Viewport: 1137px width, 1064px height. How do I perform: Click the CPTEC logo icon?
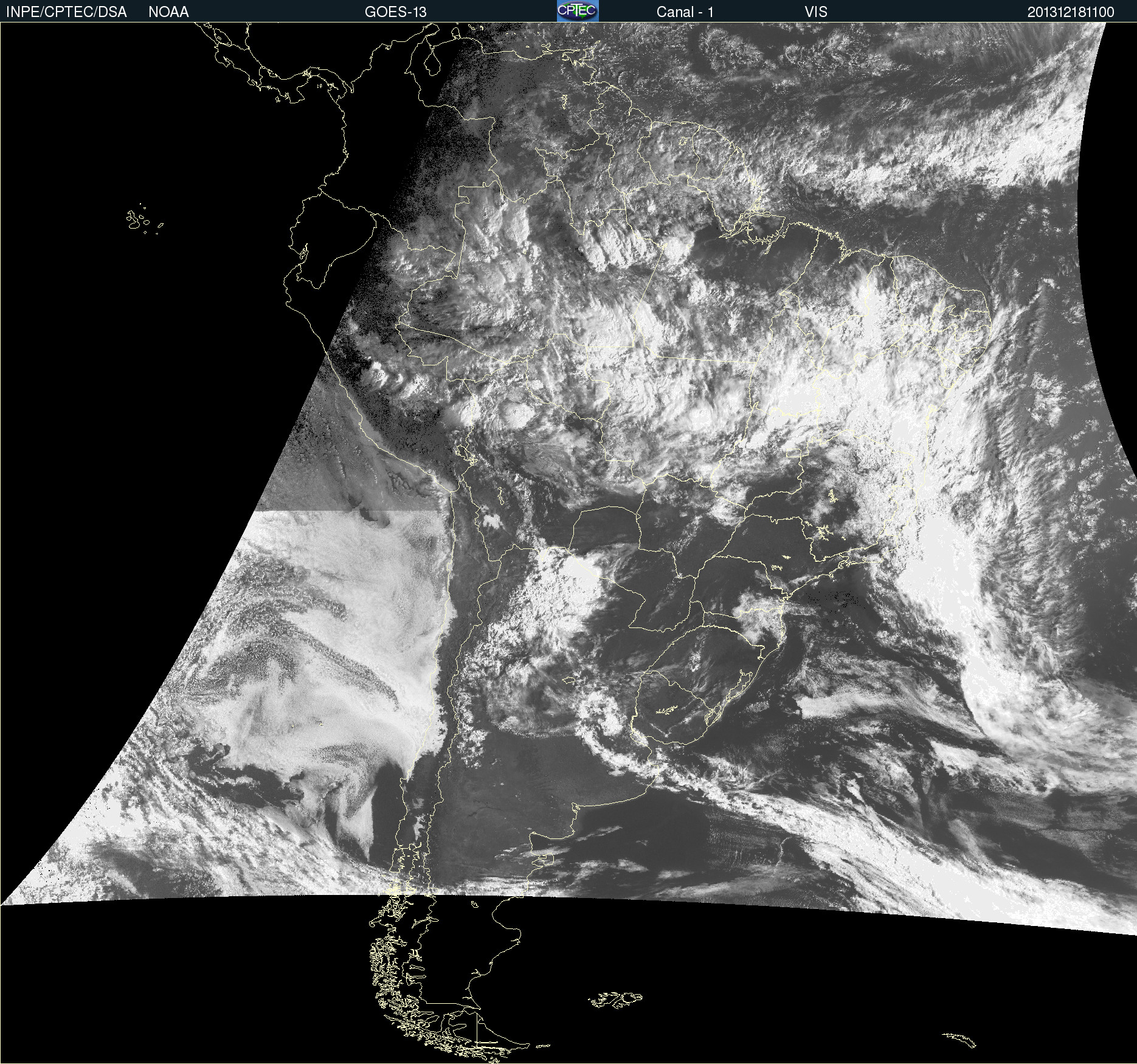[578, 11]
